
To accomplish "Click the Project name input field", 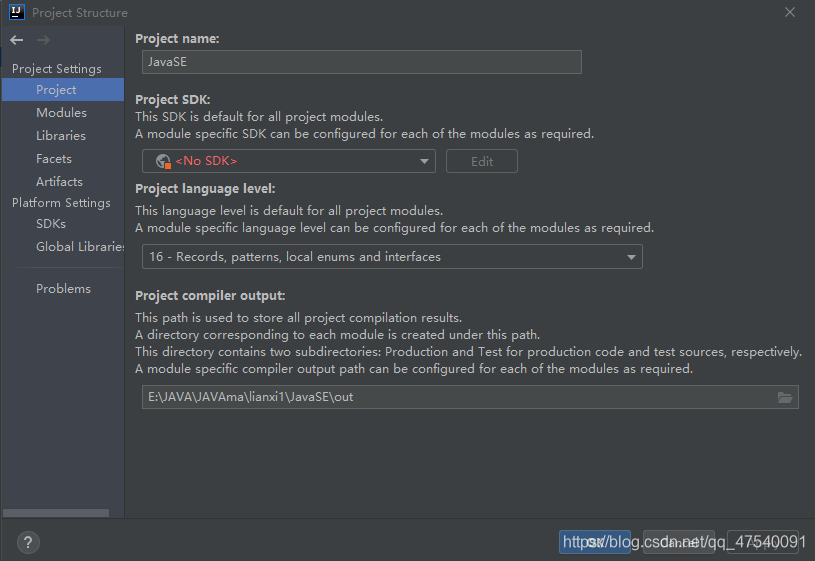I will click(x=362, y=62).
